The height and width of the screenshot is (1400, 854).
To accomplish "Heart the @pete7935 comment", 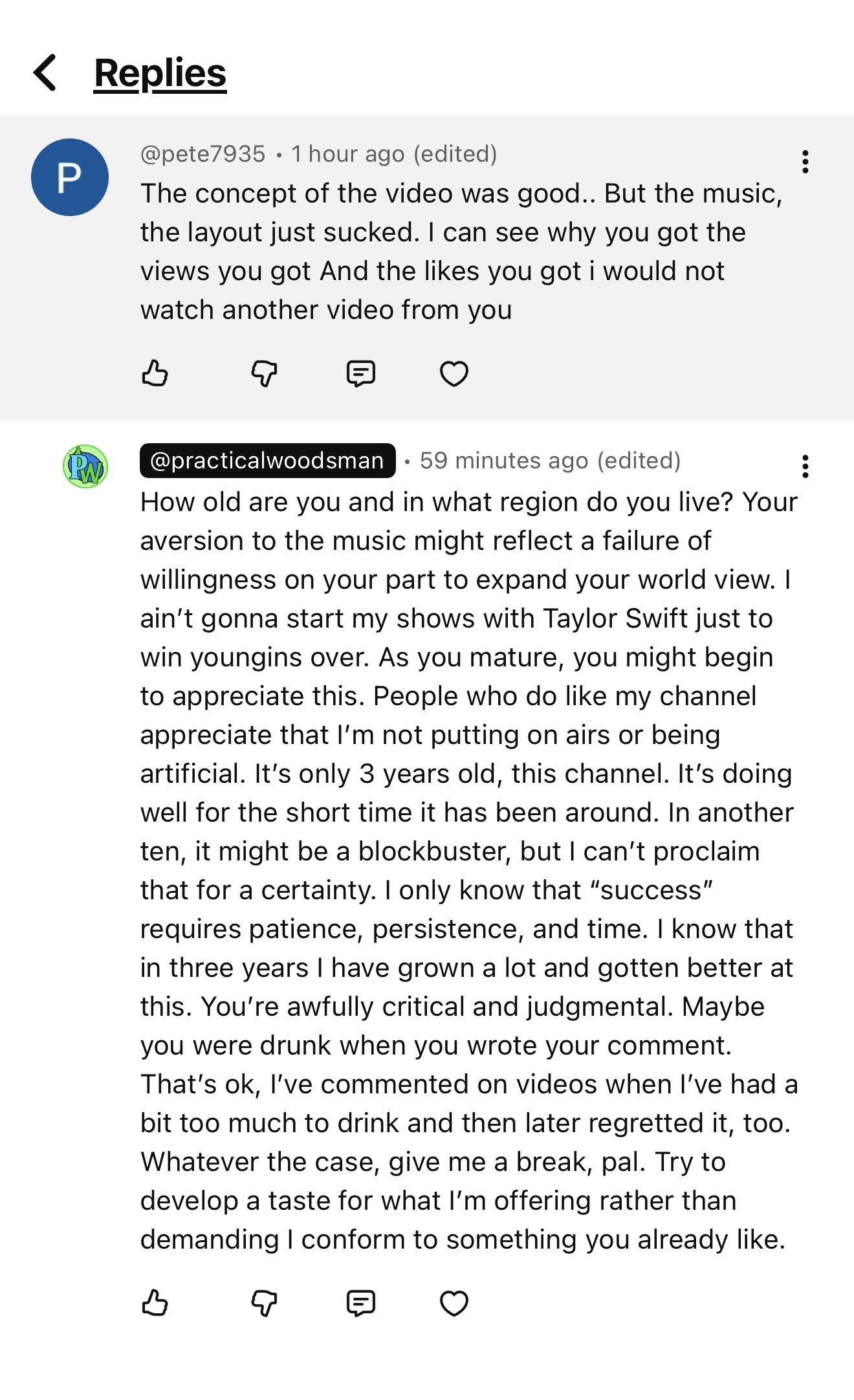I will pos(454,373).
